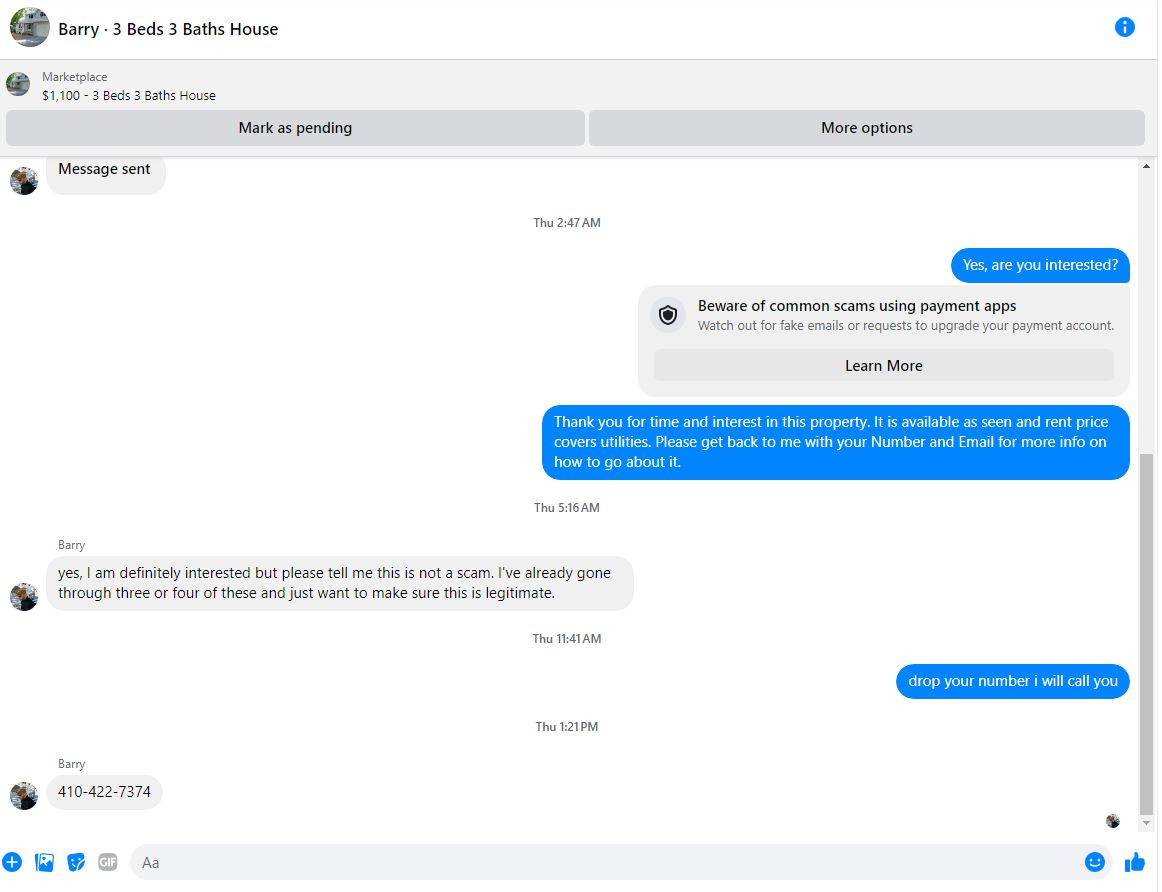Focus the Aa message input field
This screenshot has width=1162, height=892.
click(x=608, y=862)
